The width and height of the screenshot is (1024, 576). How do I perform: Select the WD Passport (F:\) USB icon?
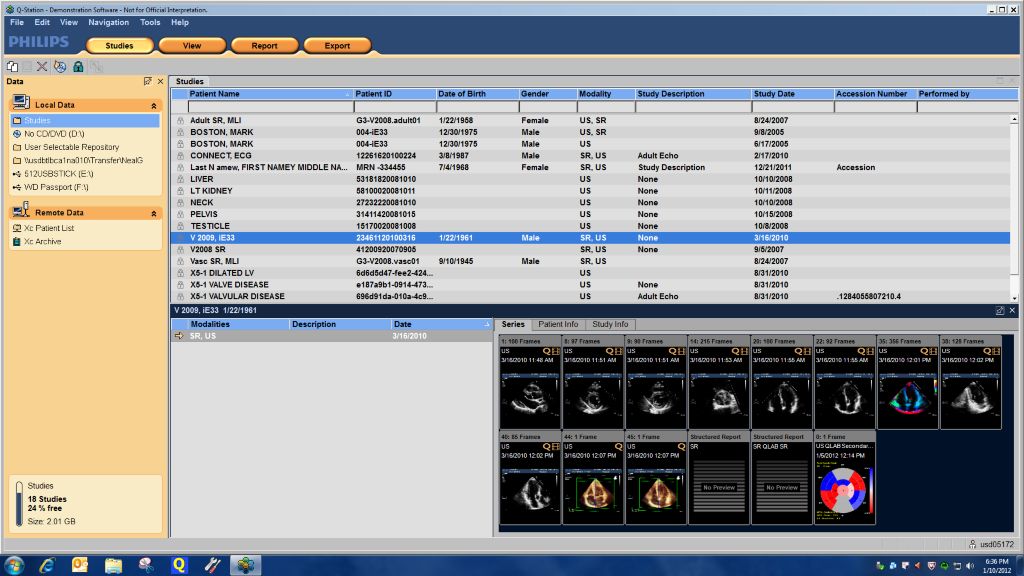click(x=17, y=187)
